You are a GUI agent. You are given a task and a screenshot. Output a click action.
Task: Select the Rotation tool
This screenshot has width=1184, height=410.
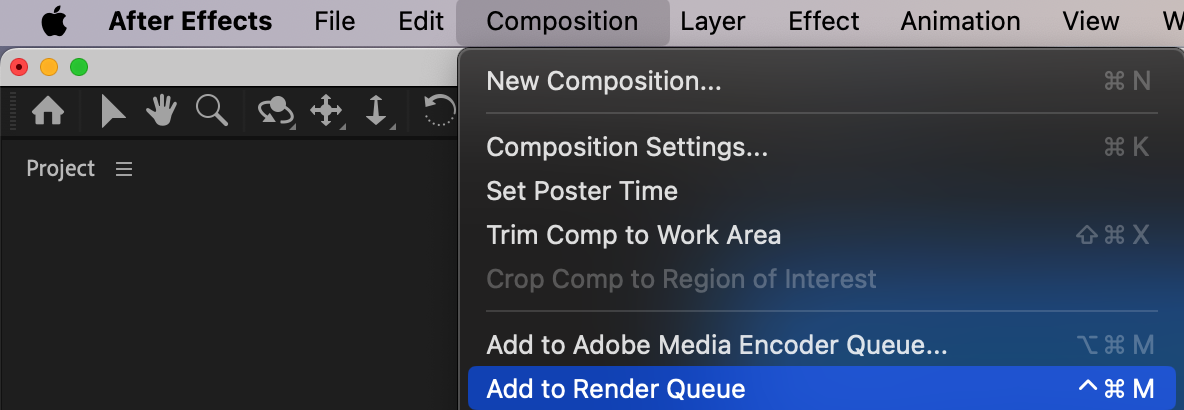click(440, 111)
